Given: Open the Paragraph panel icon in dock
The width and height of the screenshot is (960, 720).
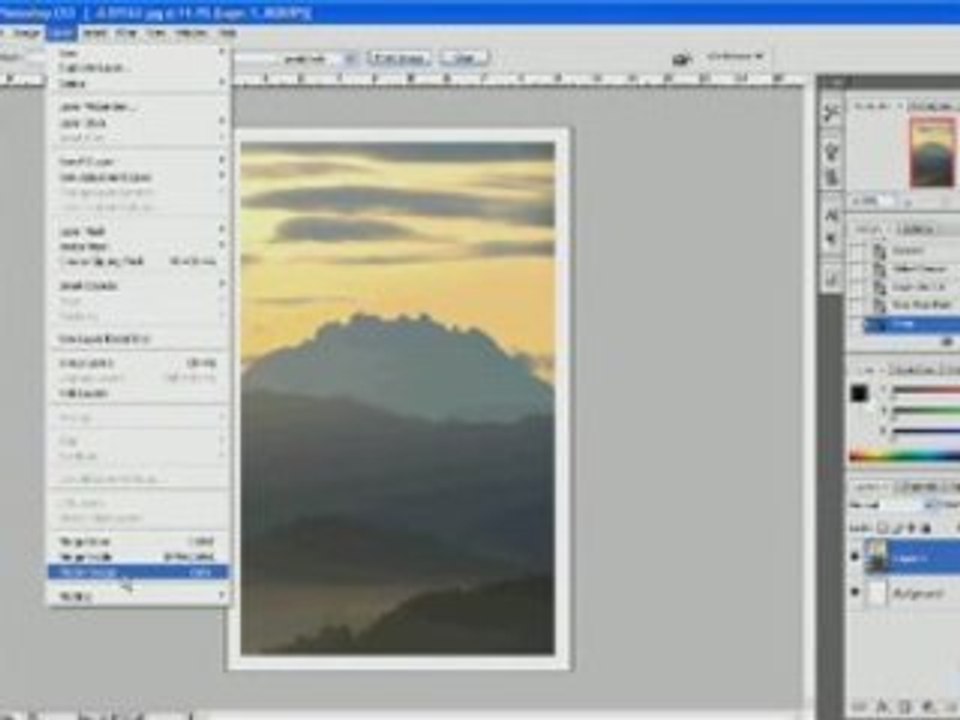Looking at the screenshot, I should [831, 239].
